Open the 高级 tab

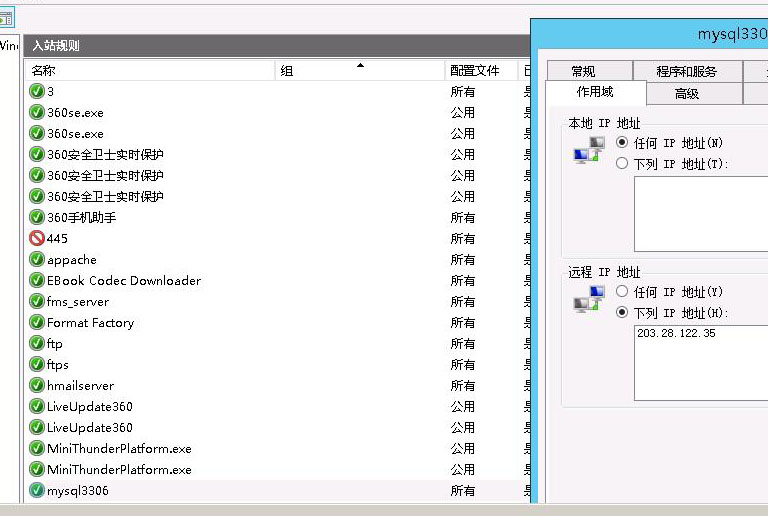(694, 93)
